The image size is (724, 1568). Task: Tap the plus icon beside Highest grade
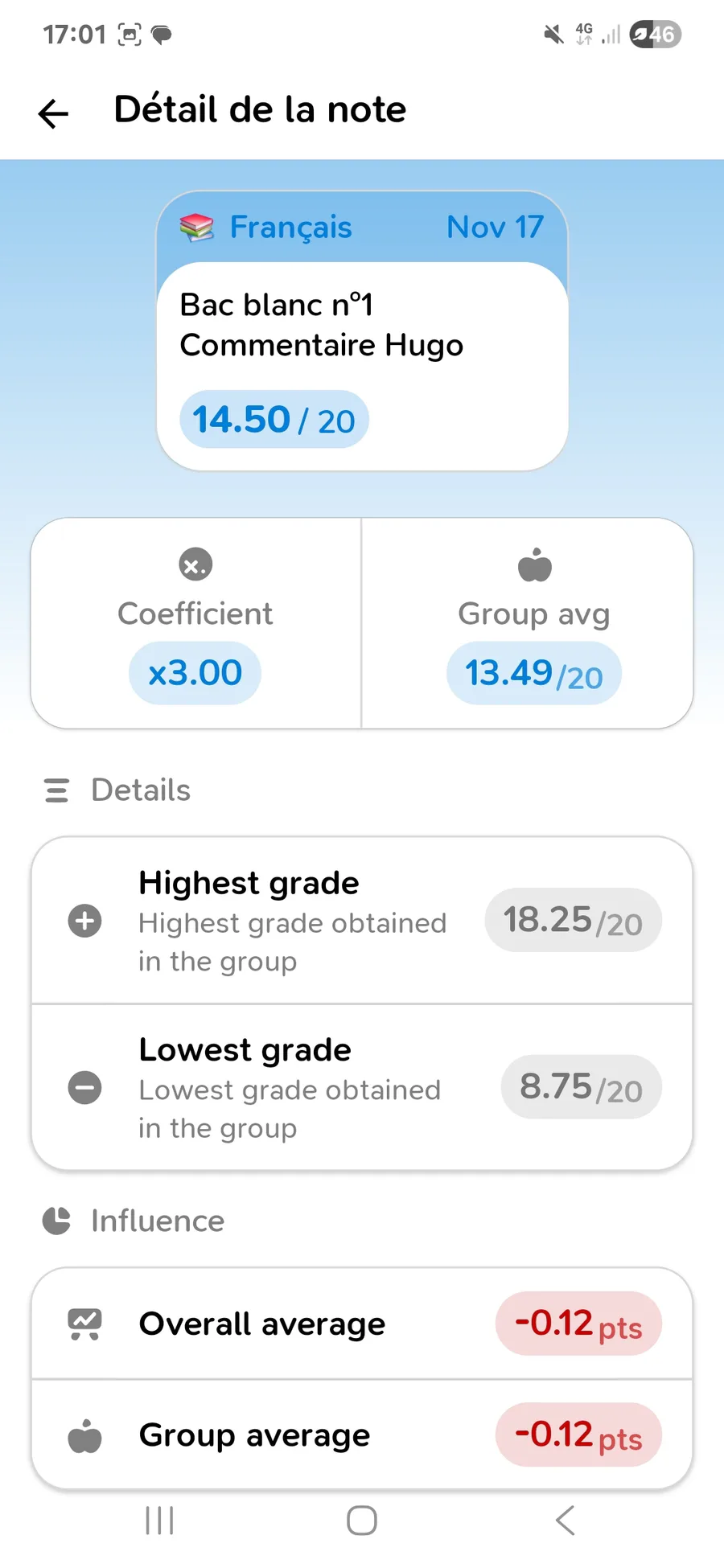pyautogui.click(x=85, y=921)
